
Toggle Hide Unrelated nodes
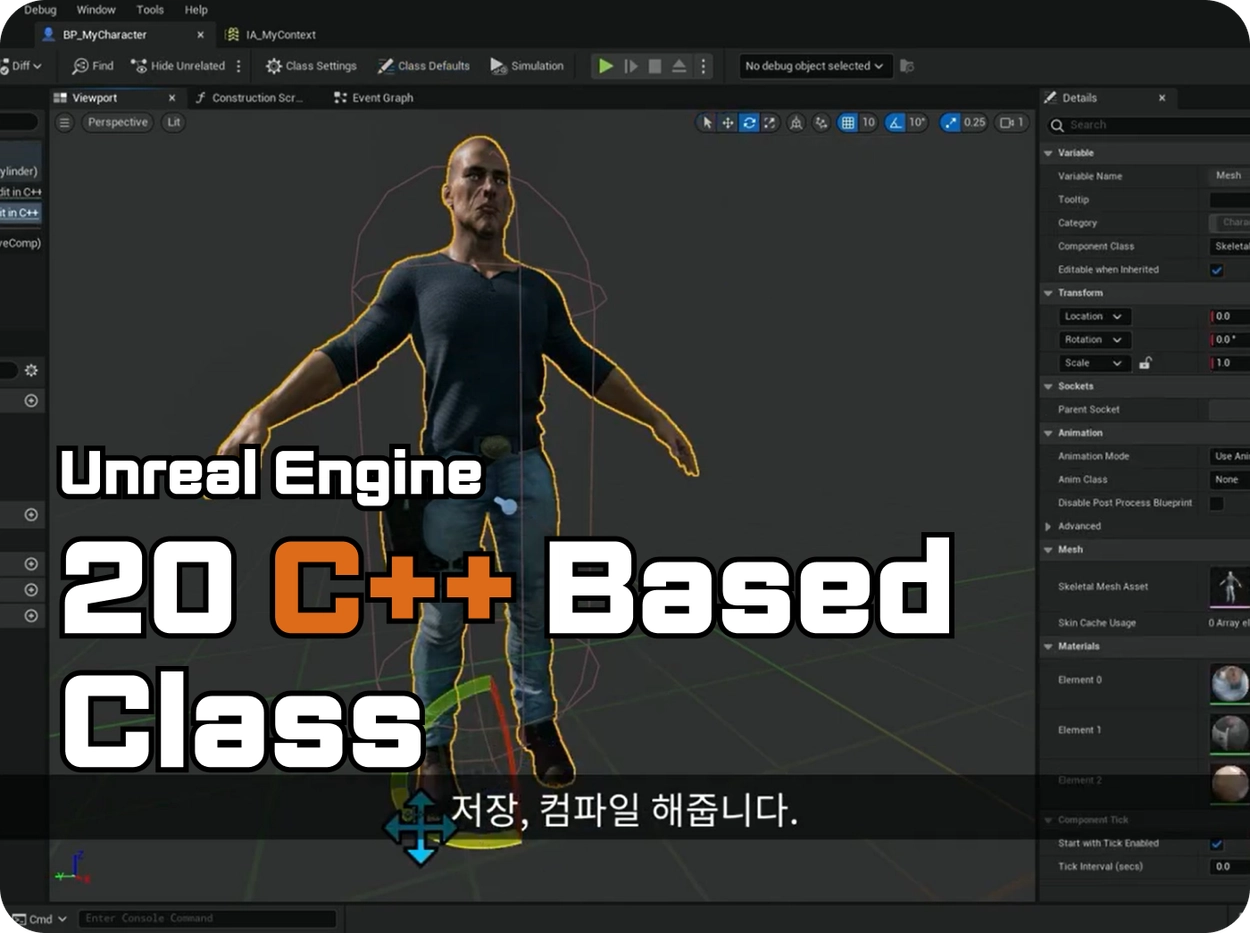tap(177, 66)
